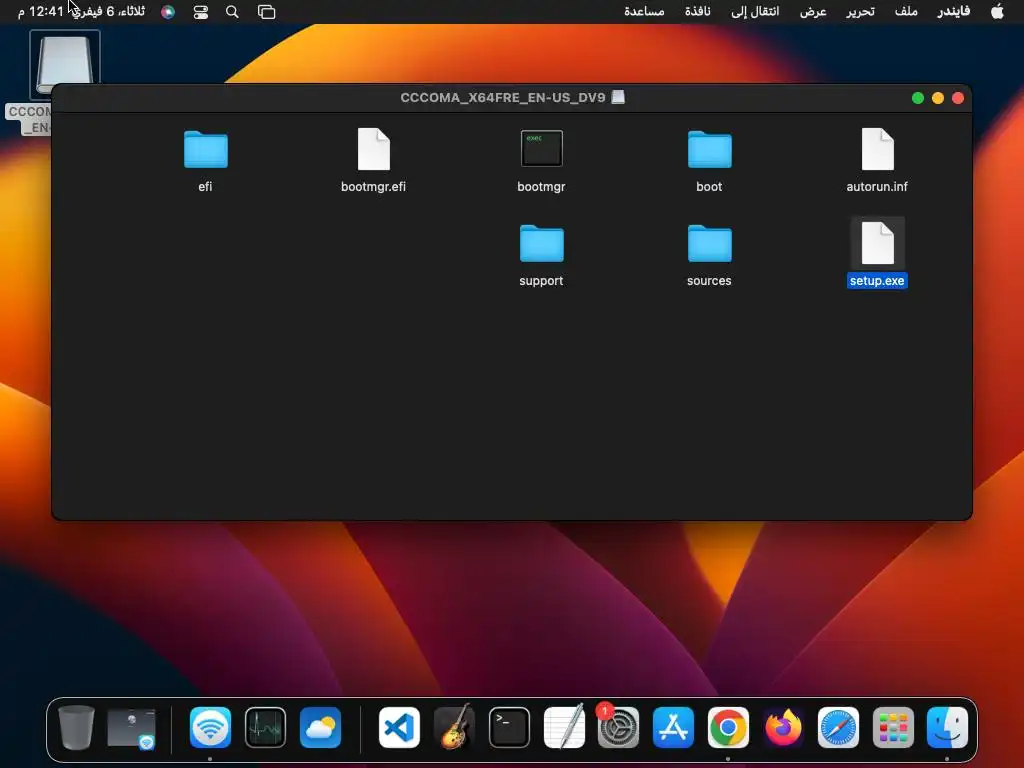
Task: Launch the App Store from the Dock
Action: [673, 727]
